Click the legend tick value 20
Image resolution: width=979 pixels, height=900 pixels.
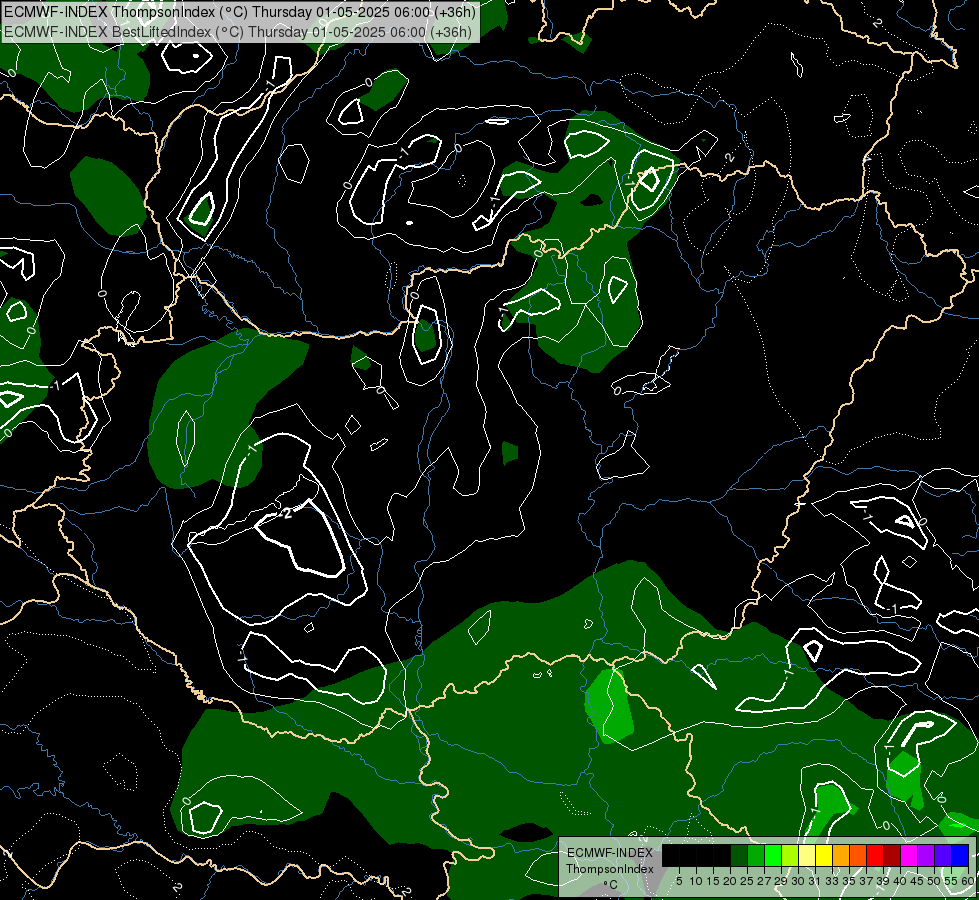(x=730, y=881)
